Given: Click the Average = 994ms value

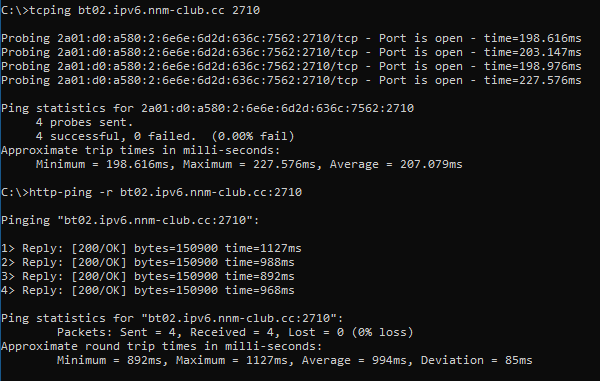Looking at the screenshot, I should tap(354, 360).
